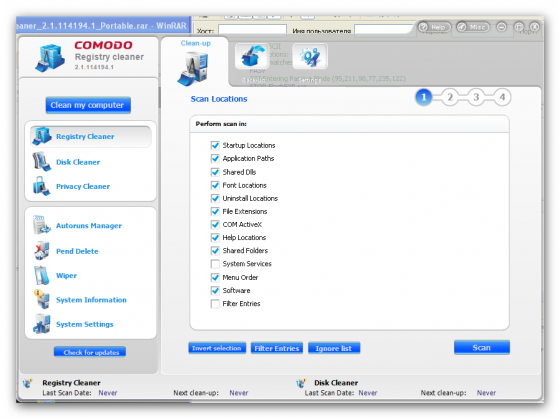Screen dimensions: 560x419
Task: Click wizard step 1 circle
Action: click(424, 97)
